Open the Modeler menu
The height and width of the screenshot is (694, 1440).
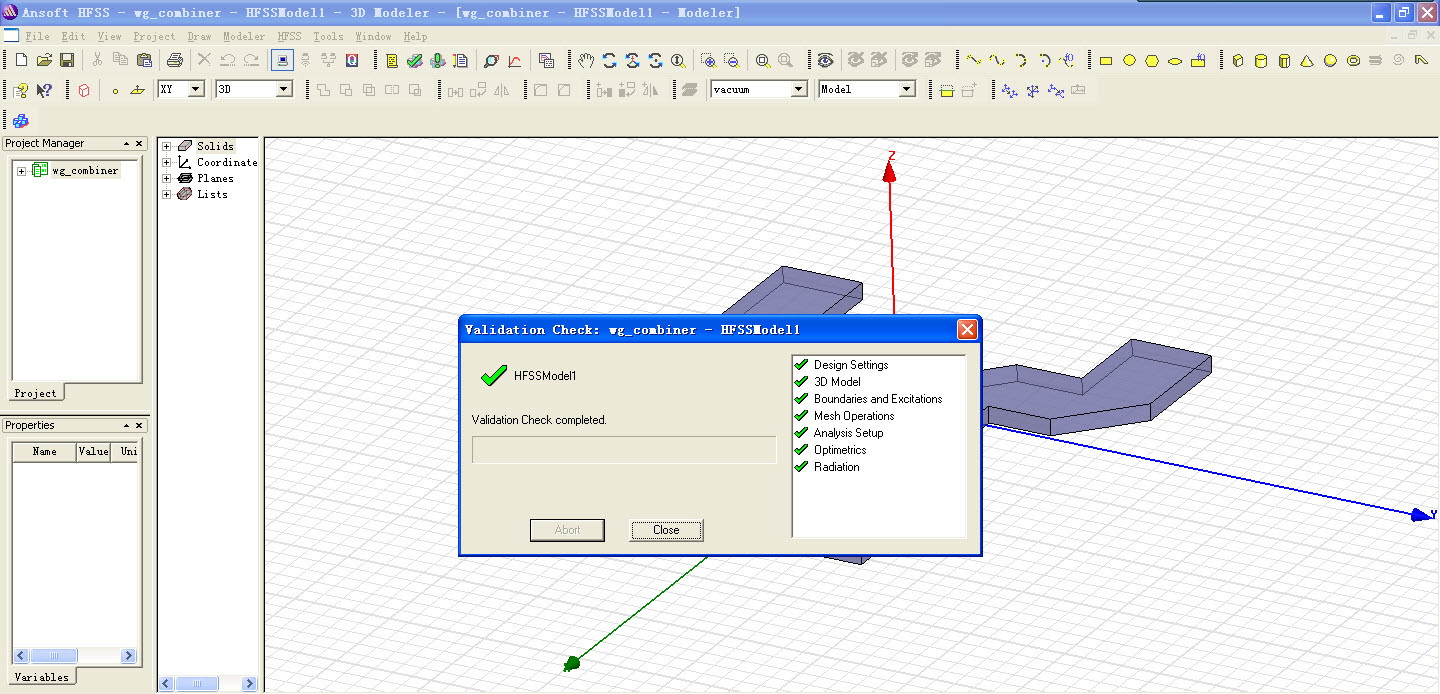tap(244, 36)
